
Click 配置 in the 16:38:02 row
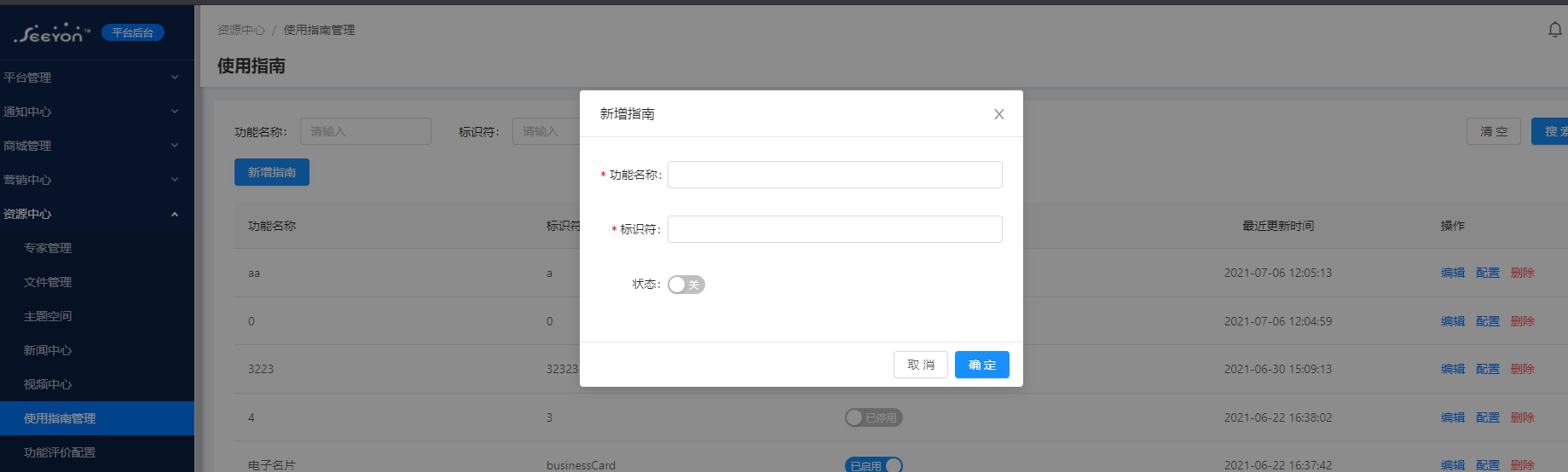(x=1488, y=417)
